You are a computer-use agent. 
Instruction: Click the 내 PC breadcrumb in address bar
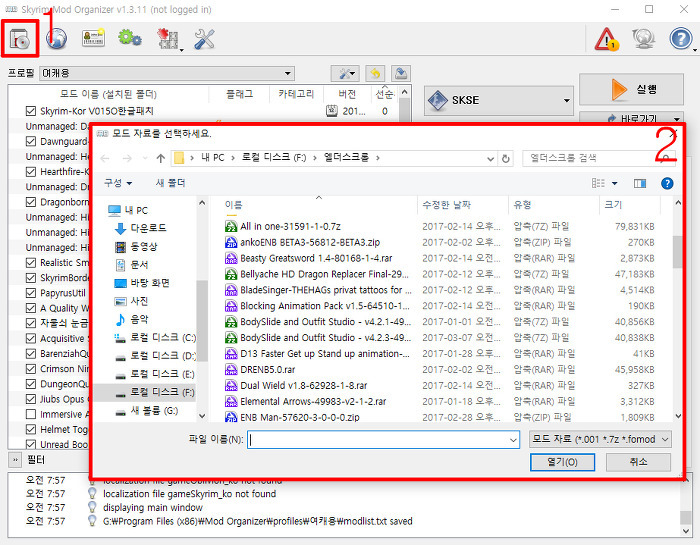213,158
